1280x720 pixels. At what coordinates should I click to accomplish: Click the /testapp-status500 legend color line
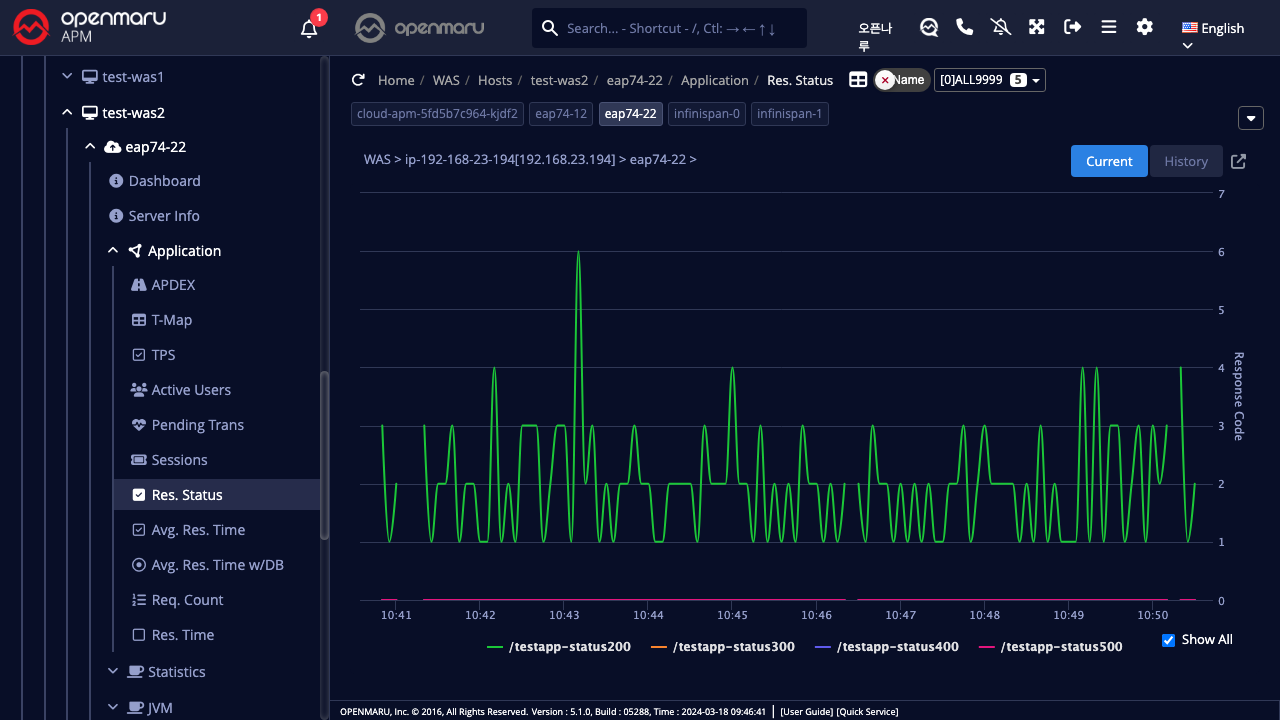986,647
